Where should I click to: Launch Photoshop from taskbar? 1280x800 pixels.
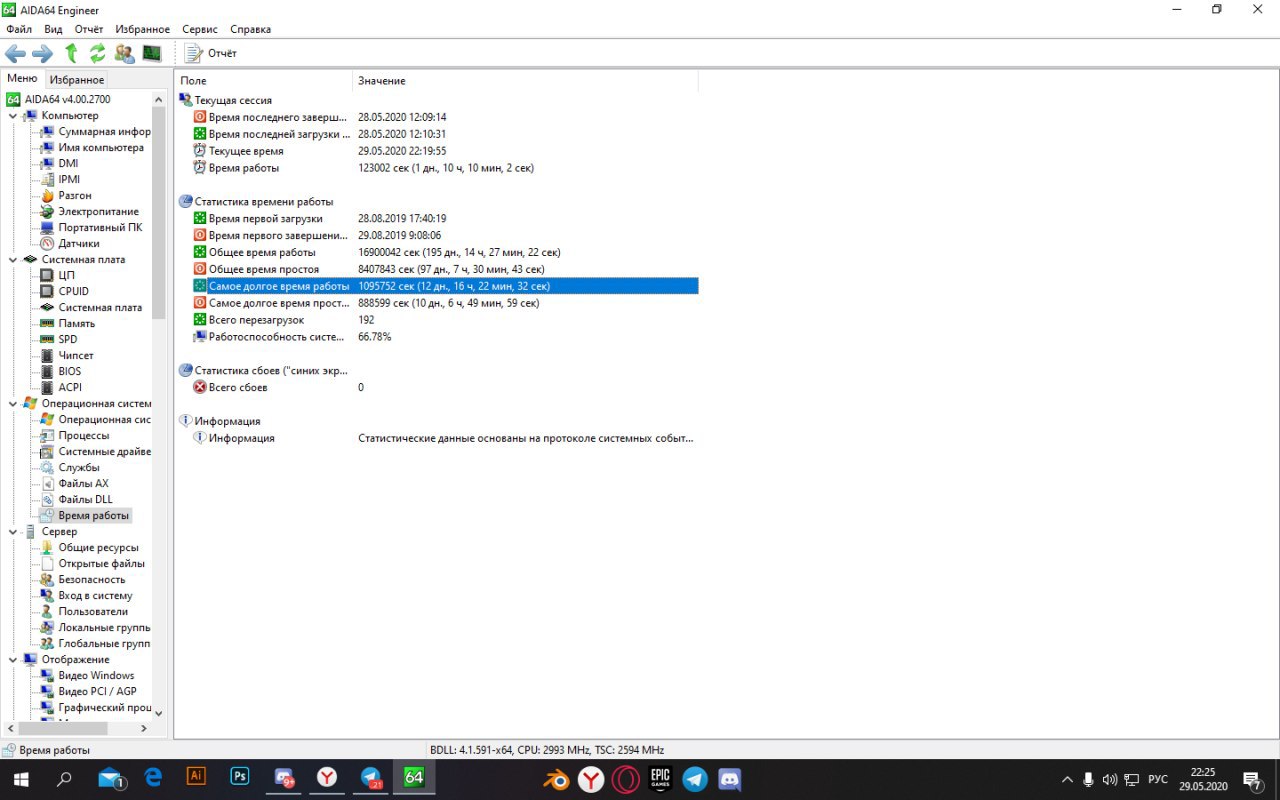coord(240,777)
